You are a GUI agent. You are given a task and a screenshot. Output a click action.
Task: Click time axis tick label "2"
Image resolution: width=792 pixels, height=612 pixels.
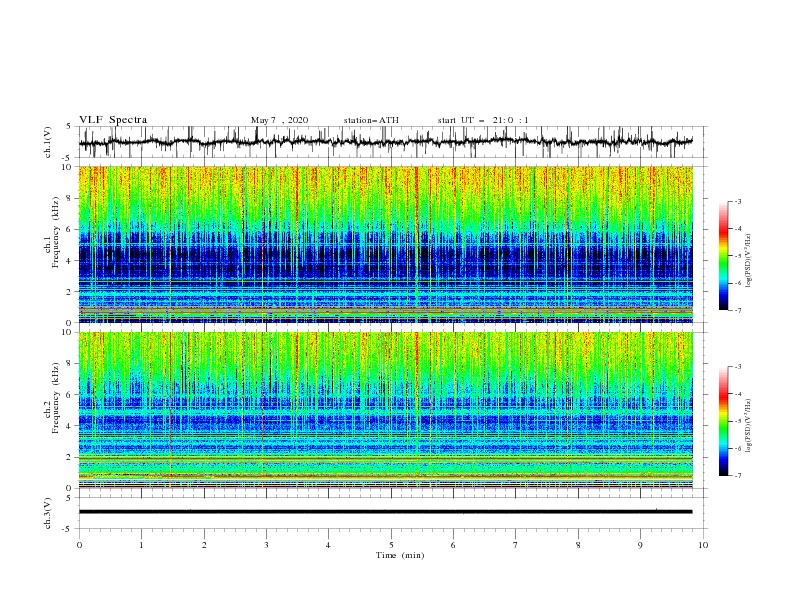click(204, 545)
